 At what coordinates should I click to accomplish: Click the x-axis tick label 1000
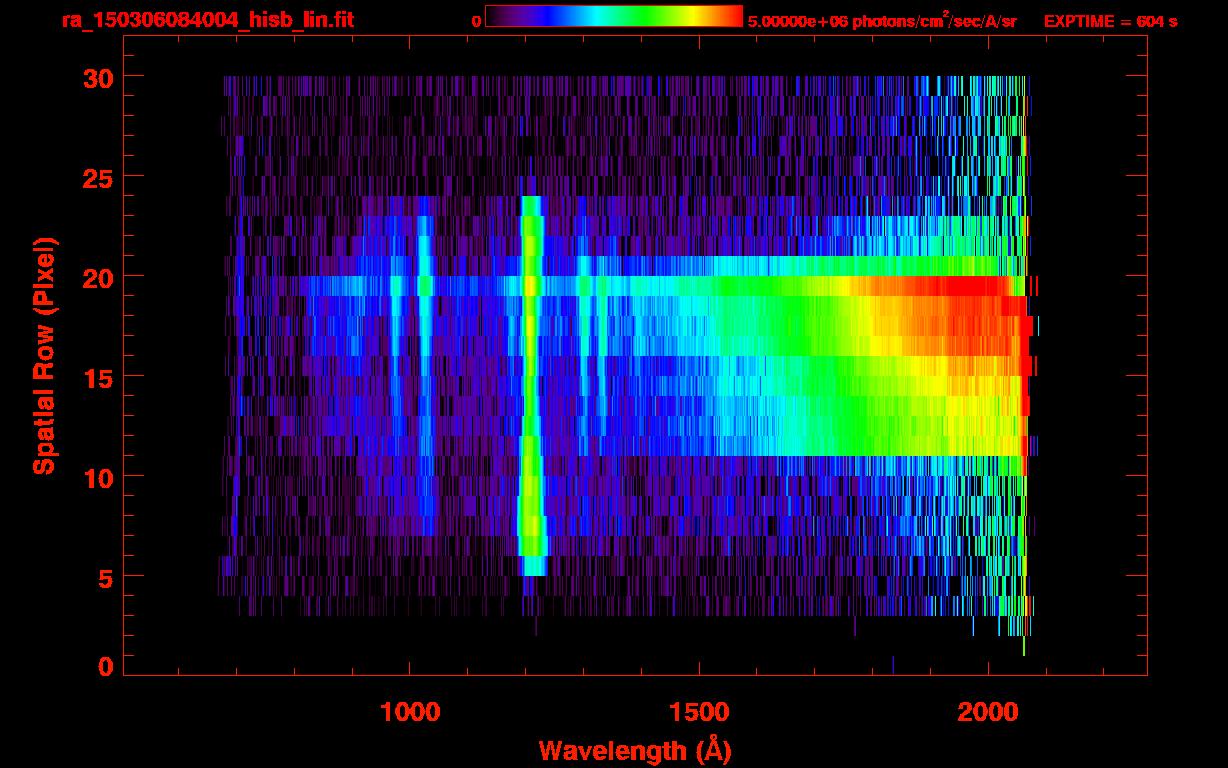410,712
